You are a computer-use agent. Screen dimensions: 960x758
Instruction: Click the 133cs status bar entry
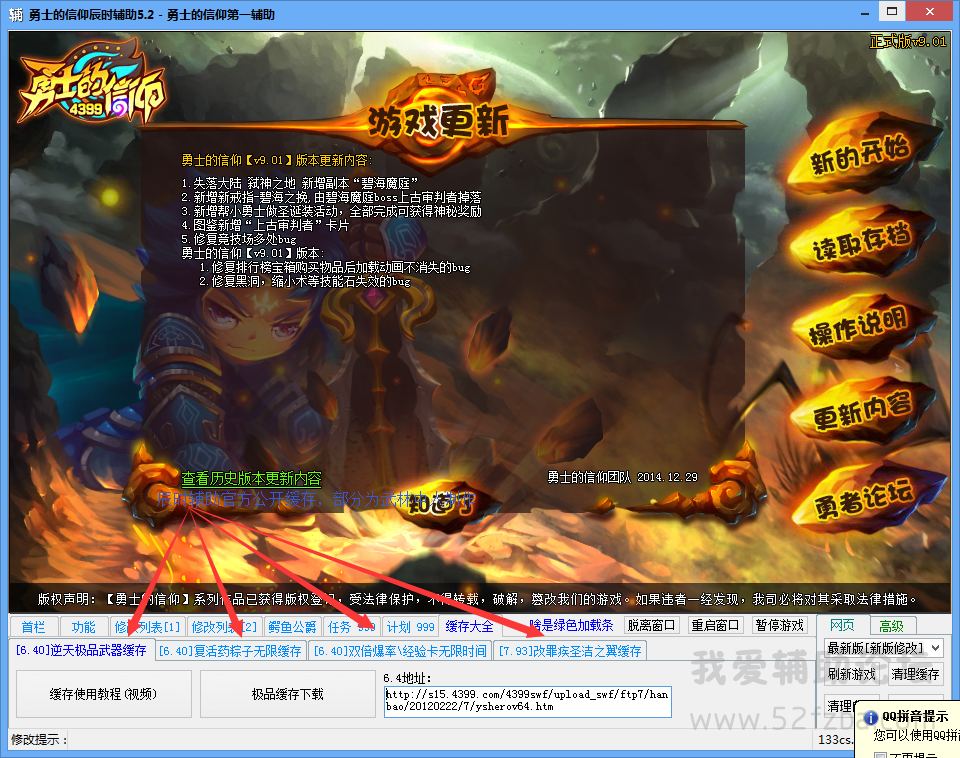pyautogui.click(x=835, y=740)
